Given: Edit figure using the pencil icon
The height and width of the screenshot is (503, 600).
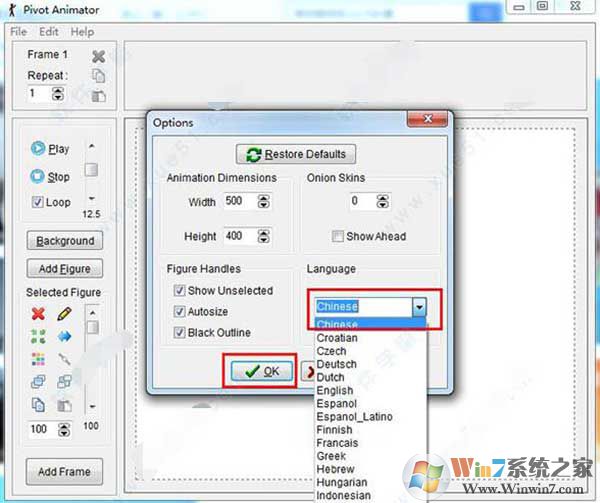Looking at the screenshot, I should click(64, 314).
